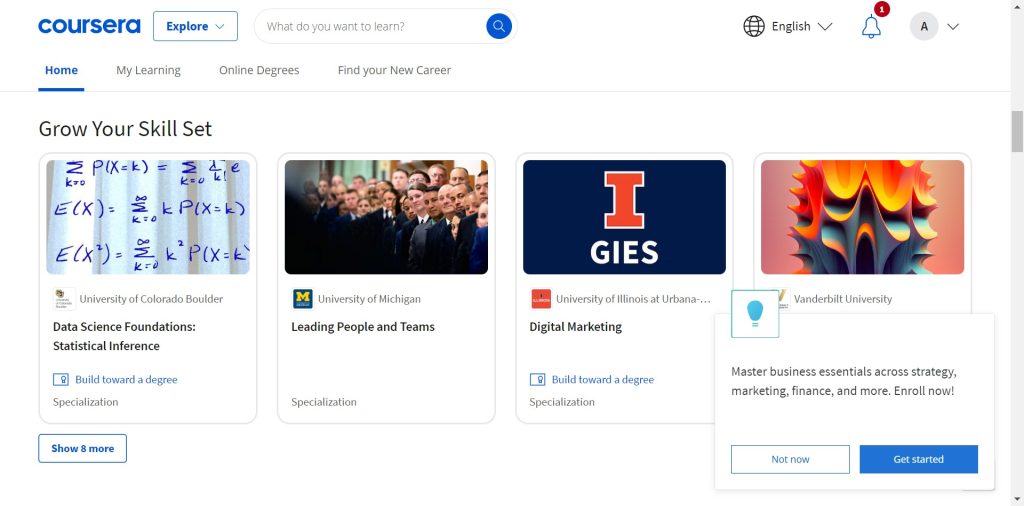
Task: Expand the Explore dropdown
Action: (195, 26)
